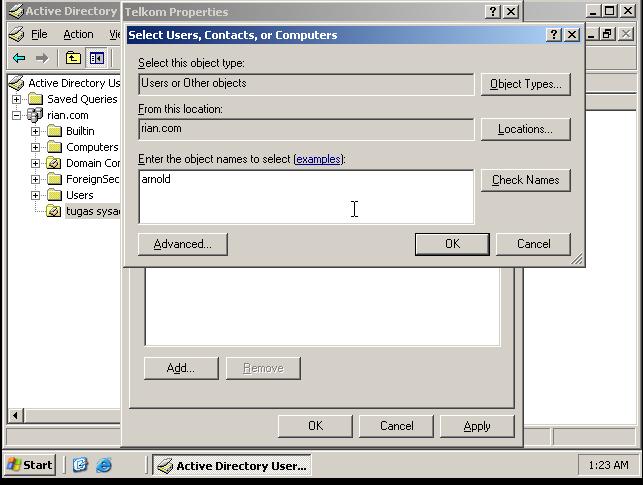Screen dimensions: 643x485
Task: Select the tugas sysadmin tree label
Action: [93, 211]
